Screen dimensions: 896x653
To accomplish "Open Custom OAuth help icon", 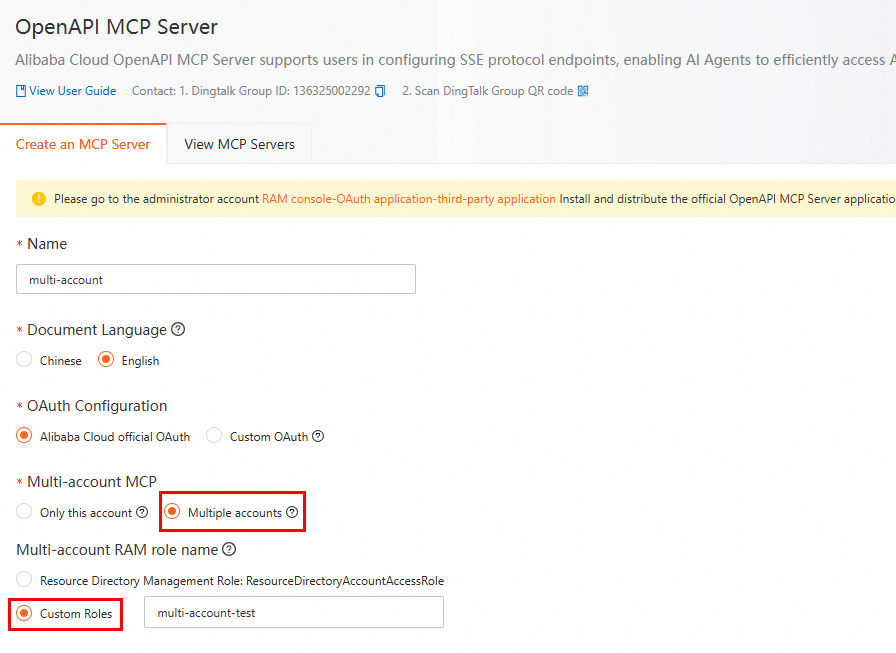I will tap(318, 436).
